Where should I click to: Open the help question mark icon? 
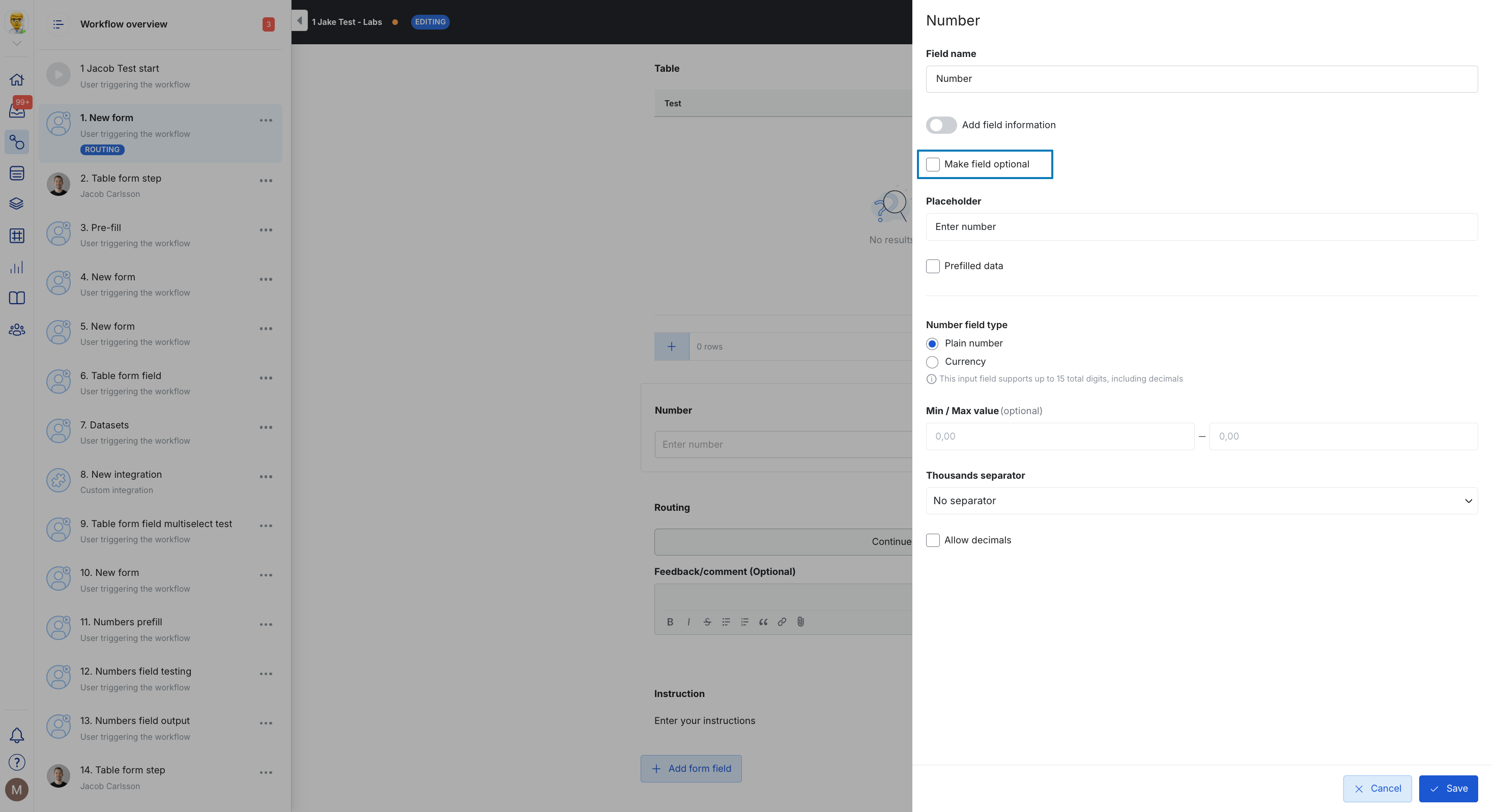(x=17, y=762)
